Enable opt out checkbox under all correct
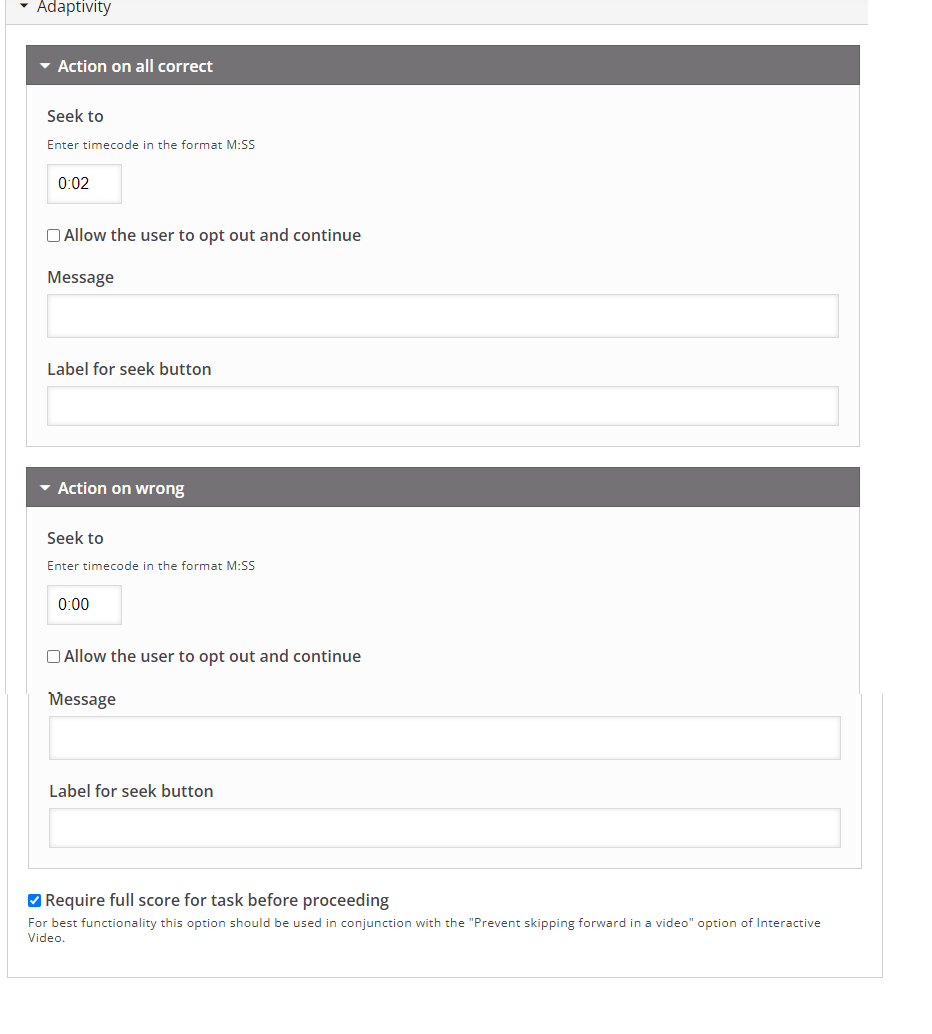The height and width of the screenshot is (1034, 932). (53, 235)
